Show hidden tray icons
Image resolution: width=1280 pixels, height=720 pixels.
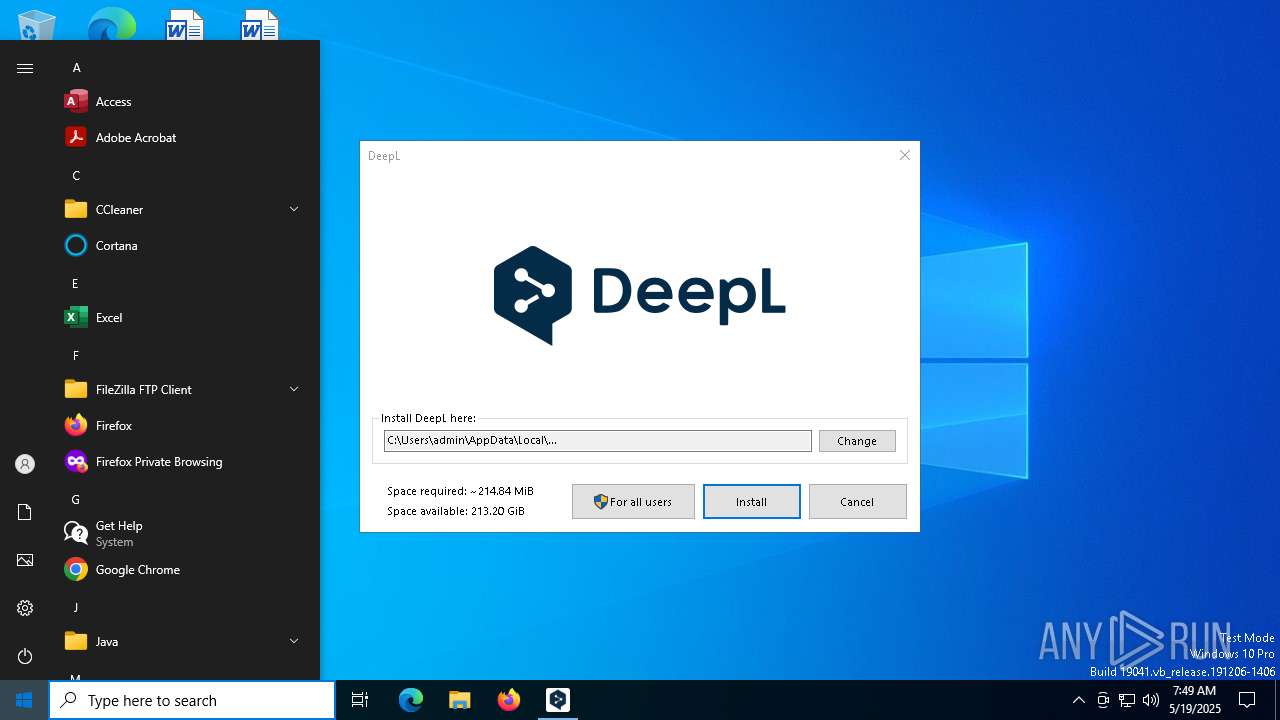[x=1078, y=700]
